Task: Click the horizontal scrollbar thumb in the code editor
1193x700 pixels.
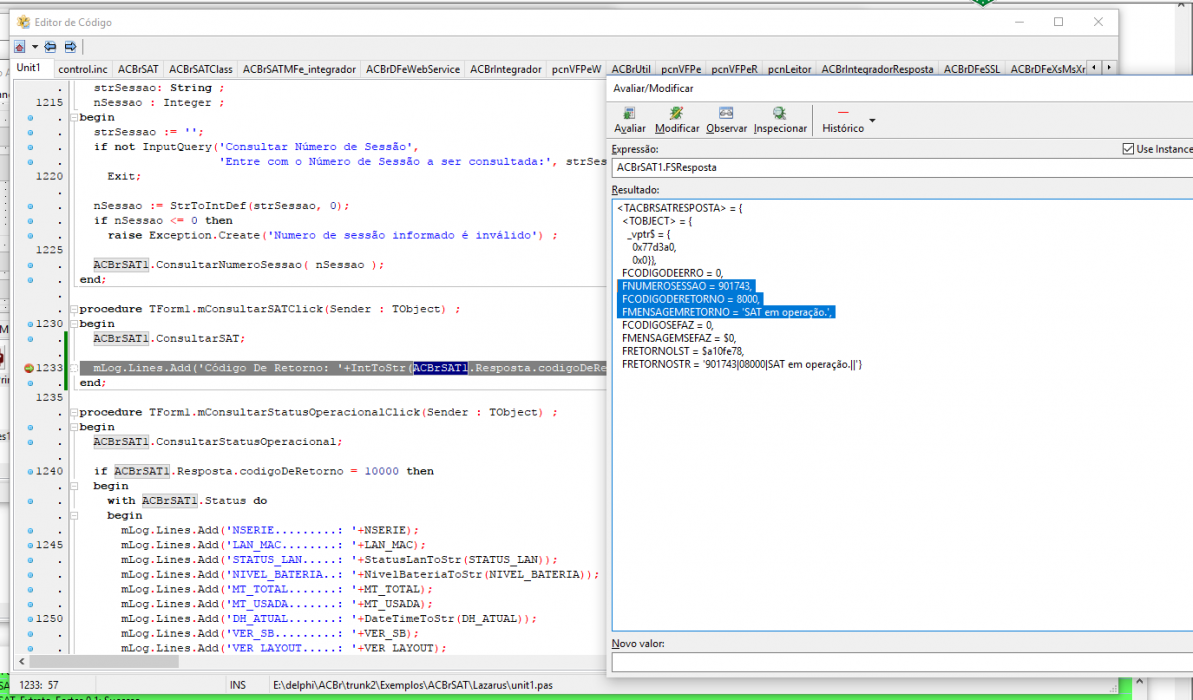Action: (x=103, y=662)
